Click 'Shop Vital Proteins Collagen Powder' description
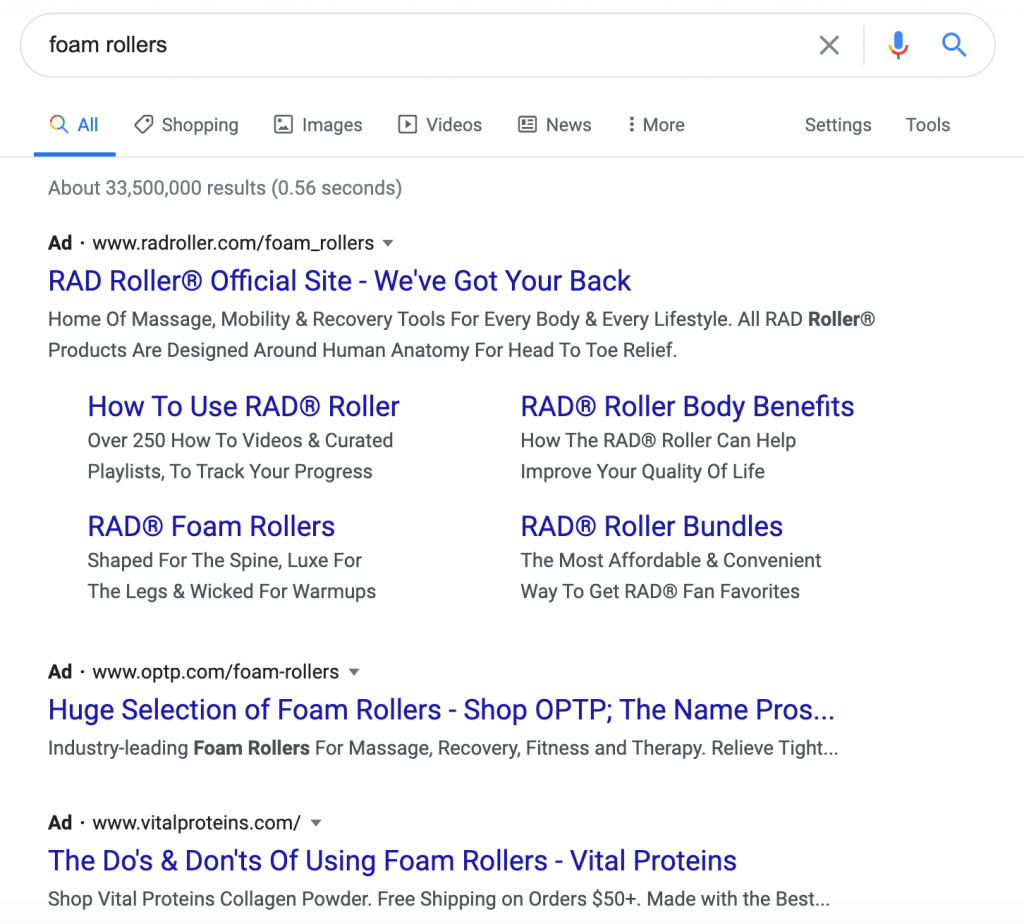 coord(439,899)
